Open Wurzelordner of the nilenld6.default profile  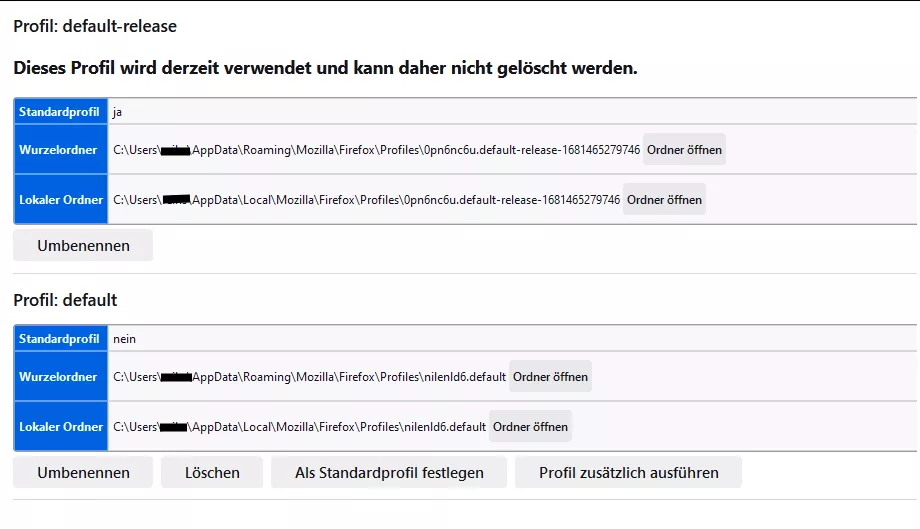(x=550, y=377)
